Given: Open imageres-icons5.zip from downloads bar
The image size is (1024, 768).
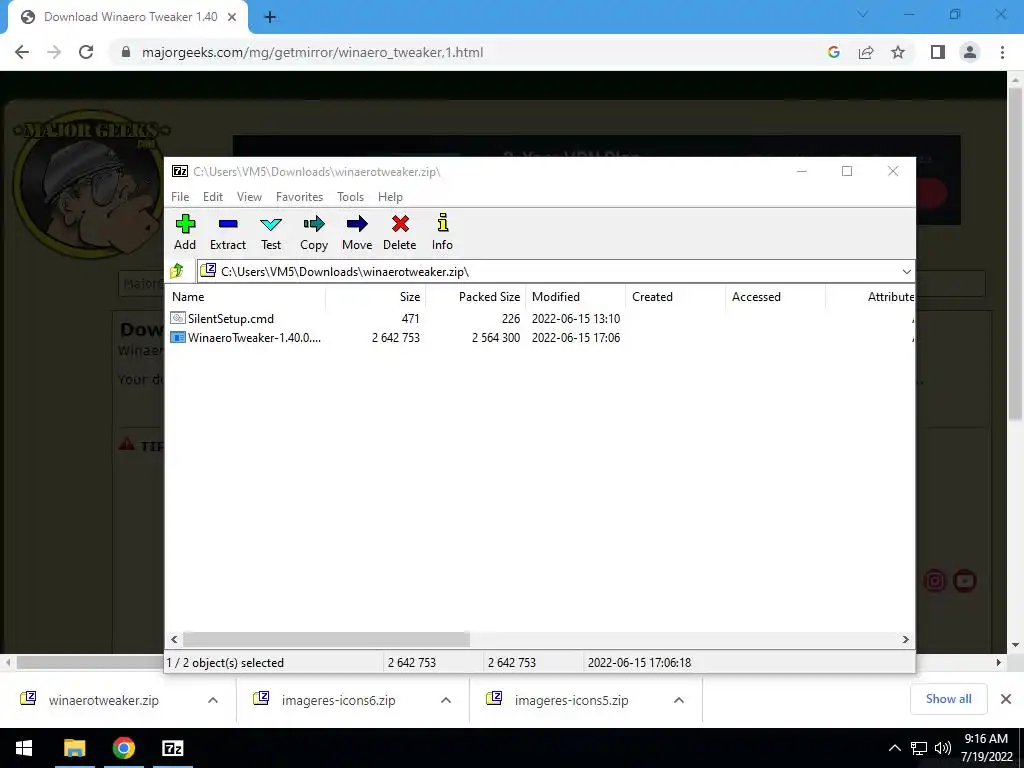Looking at the screenshot, I should point(571,700).
